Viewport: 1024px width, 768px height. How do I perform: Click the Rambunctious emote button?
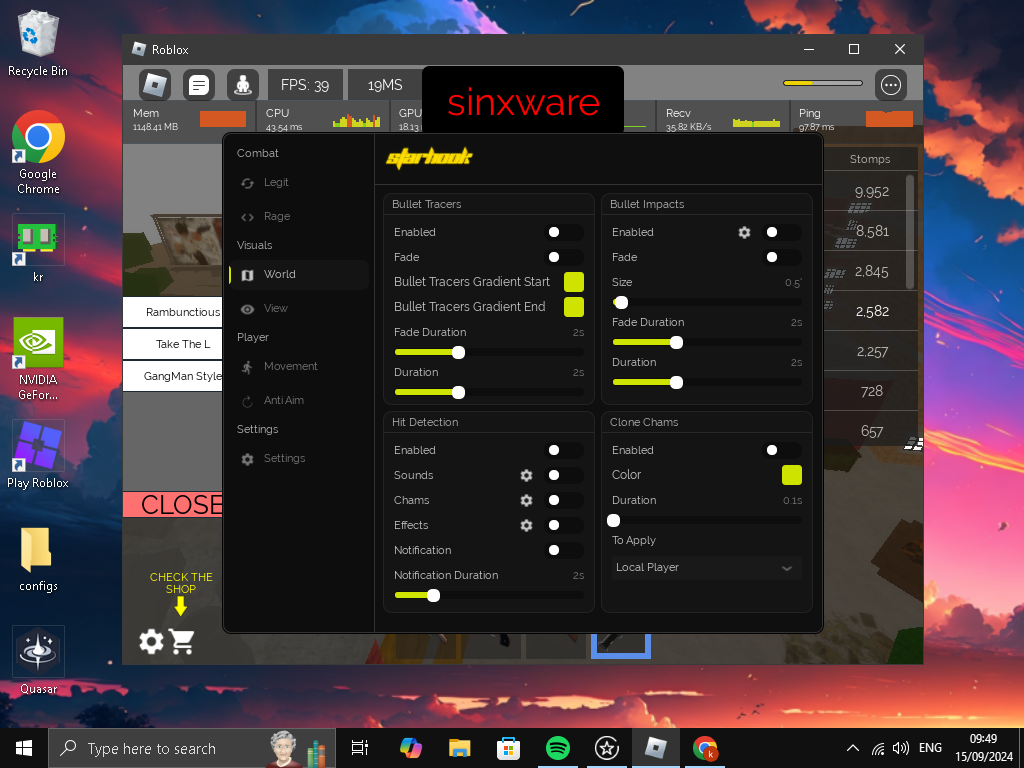click(x=173, y=312)
